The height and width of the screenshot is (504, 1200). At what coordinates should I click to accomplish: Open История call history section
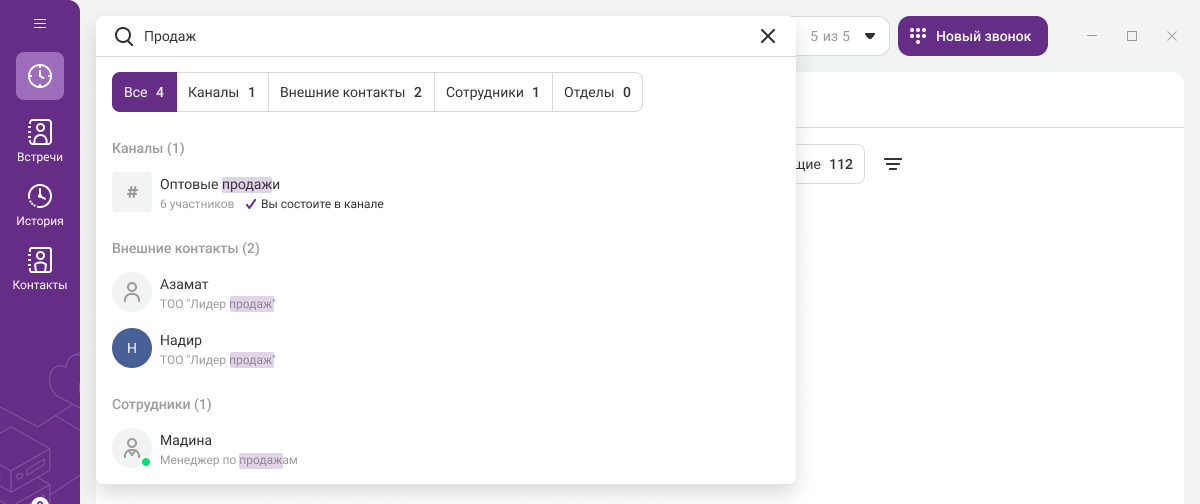[x=40, y=205]
